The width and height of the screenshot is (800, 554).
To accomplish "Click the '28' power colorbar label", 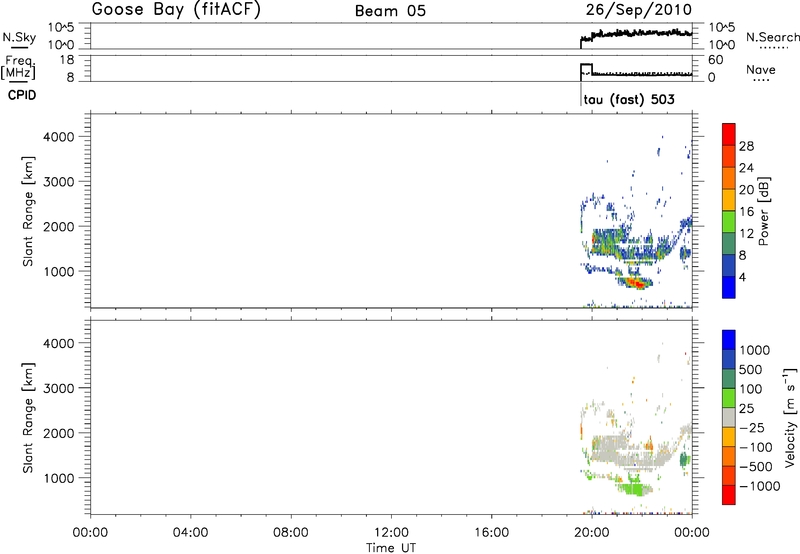I will tap(746, 146).
